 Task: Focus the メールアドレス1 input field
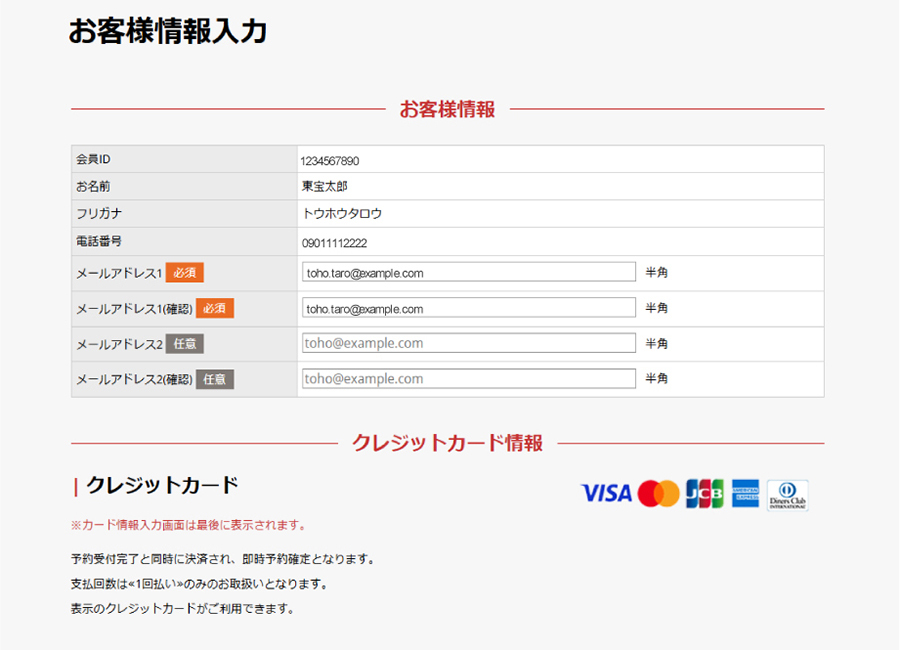468,272
